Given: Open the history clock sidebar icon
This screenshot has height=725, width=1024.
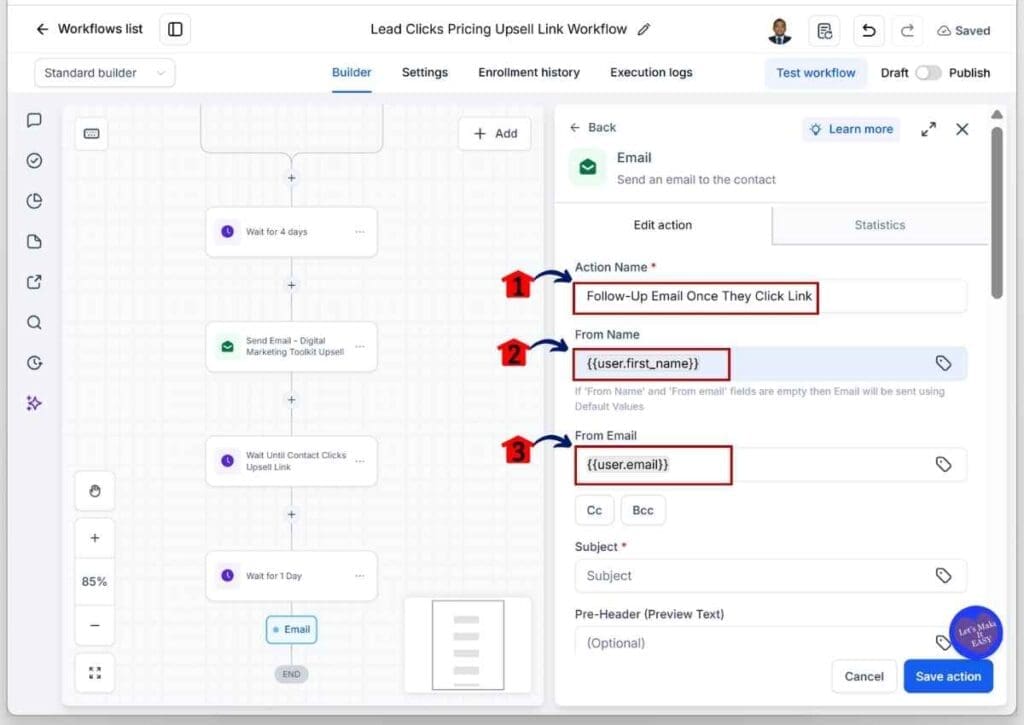Looking at the screenshot, I should tap(35, 363).
